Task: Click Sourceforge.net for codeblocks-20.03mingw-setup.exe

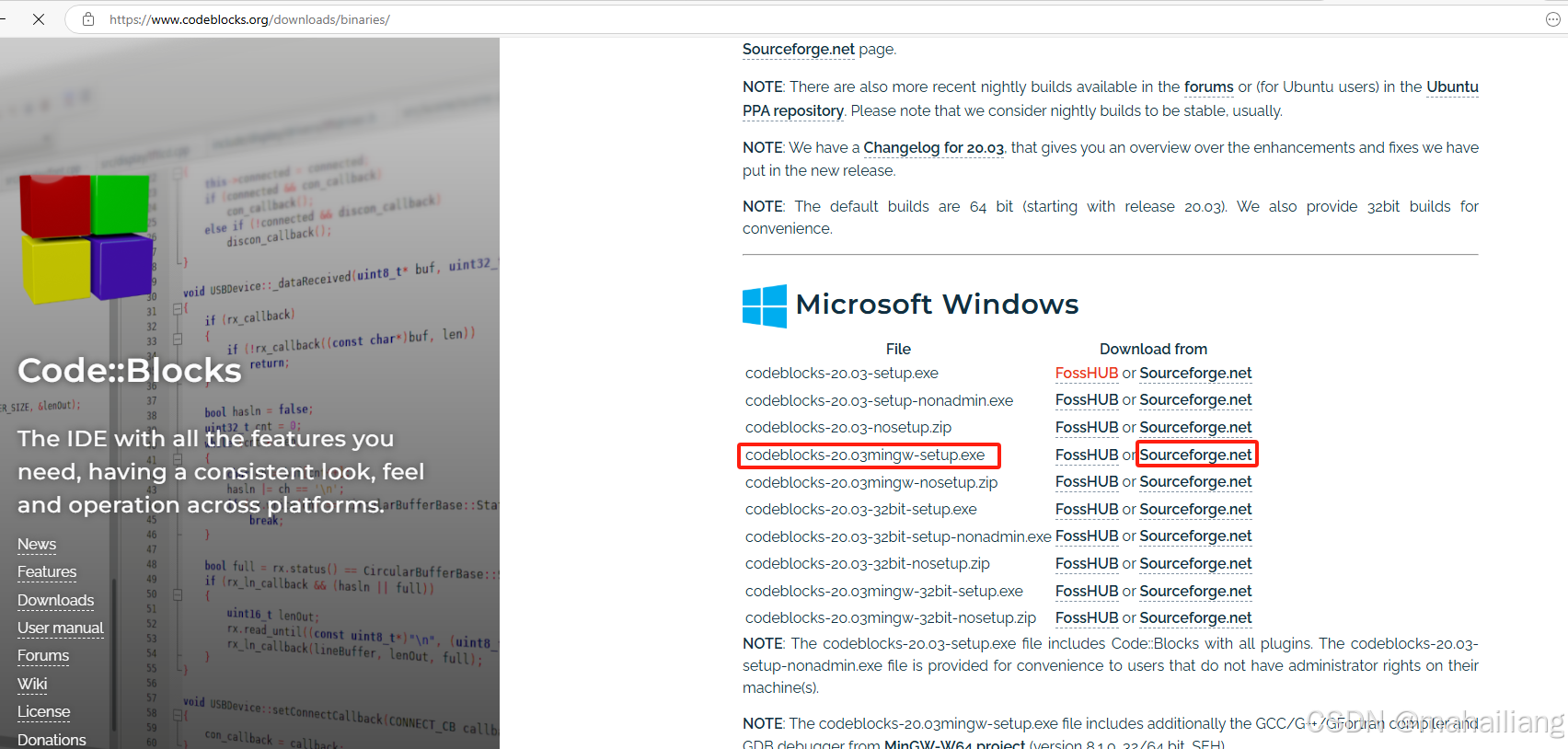Action: click(1195, 455)
